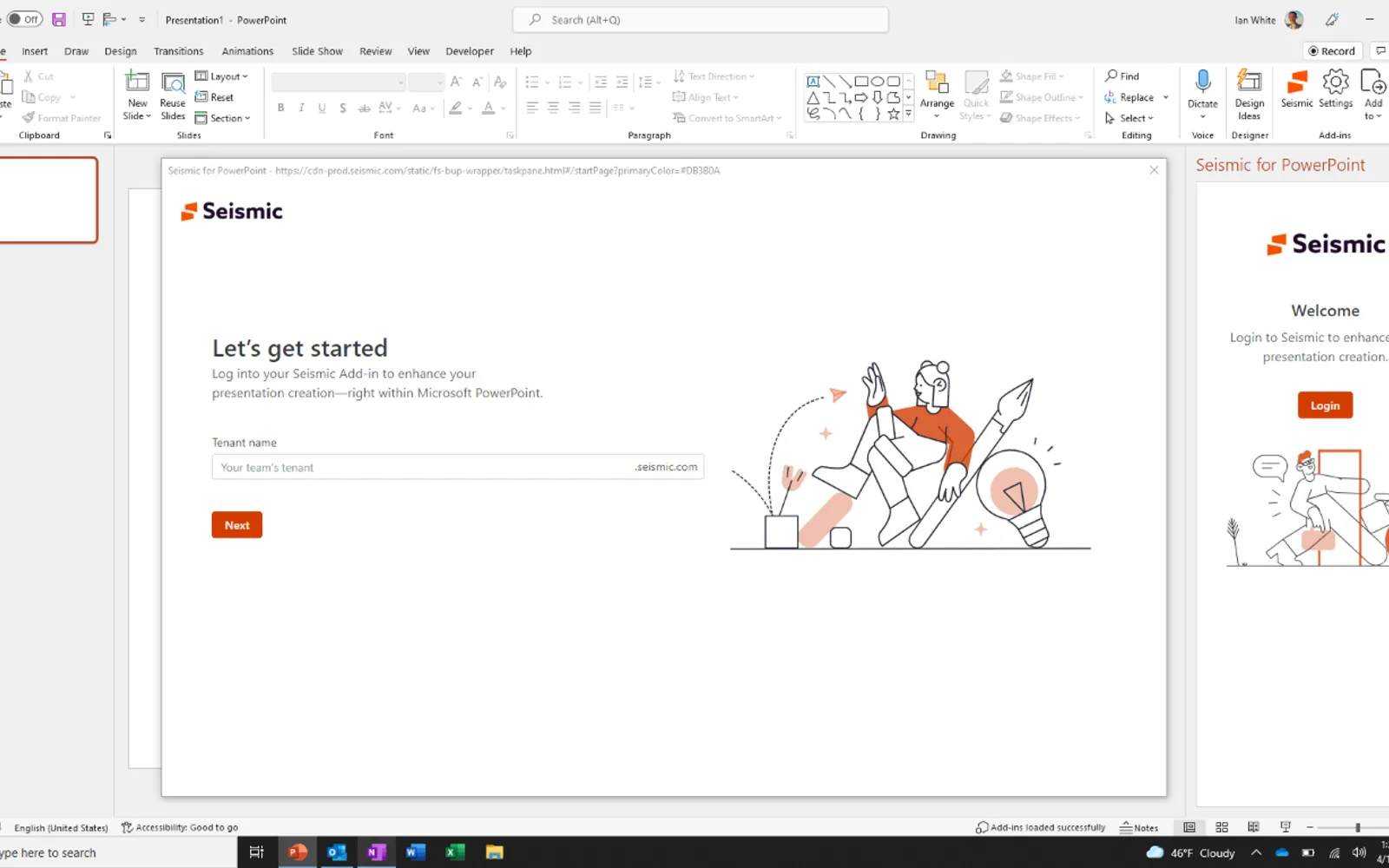
Task: Click the Search box in title bar
Action: (701, 20)
